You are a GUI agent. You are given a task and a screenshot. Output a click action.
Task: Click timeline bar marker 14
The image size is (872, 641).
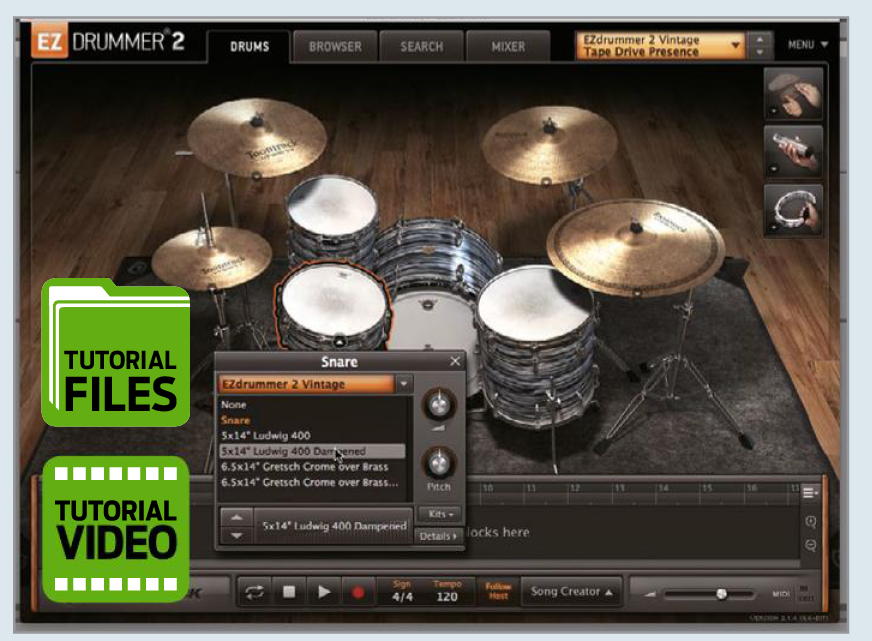tap(663, 488)
